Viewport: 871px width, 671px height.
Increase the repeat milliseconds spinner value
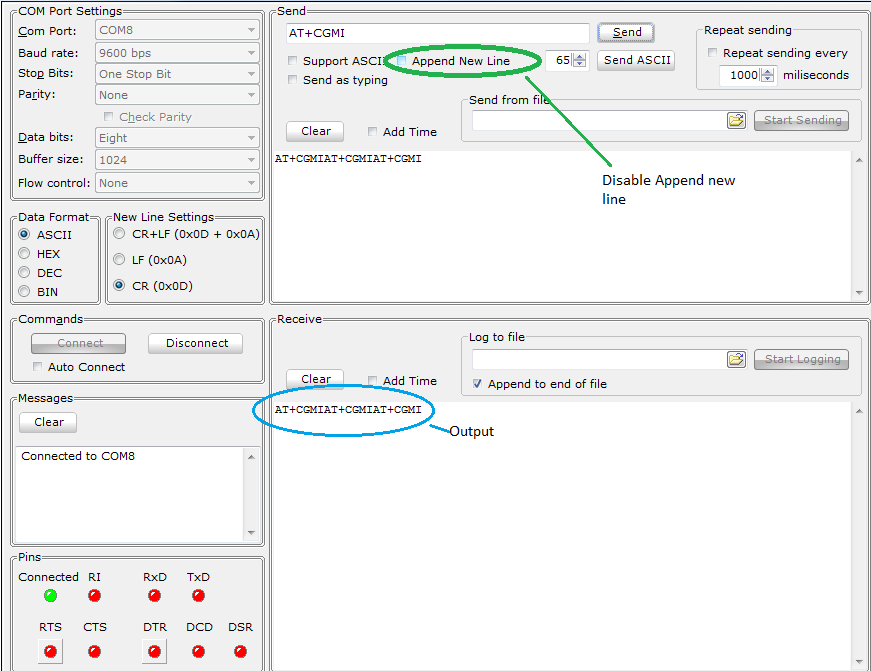coord(768,71)
